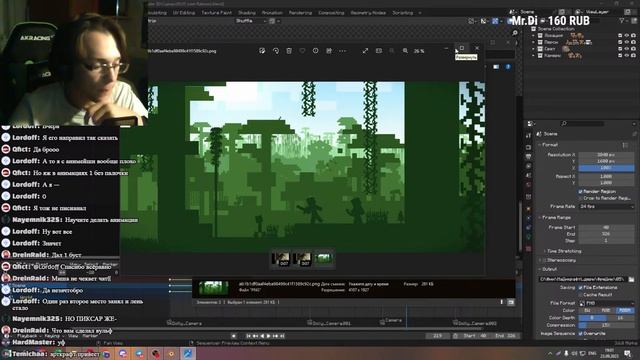Toggle Crop to Render Region checkbox
Image resolution: width=640 pixels, height=360 pixels.
[580, 198]
